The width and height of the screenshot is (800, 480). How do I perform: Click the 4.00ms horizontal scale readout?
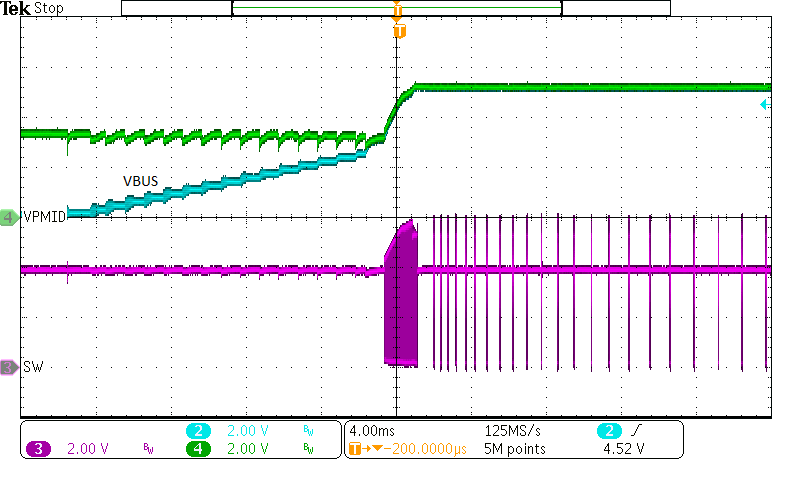374,430
